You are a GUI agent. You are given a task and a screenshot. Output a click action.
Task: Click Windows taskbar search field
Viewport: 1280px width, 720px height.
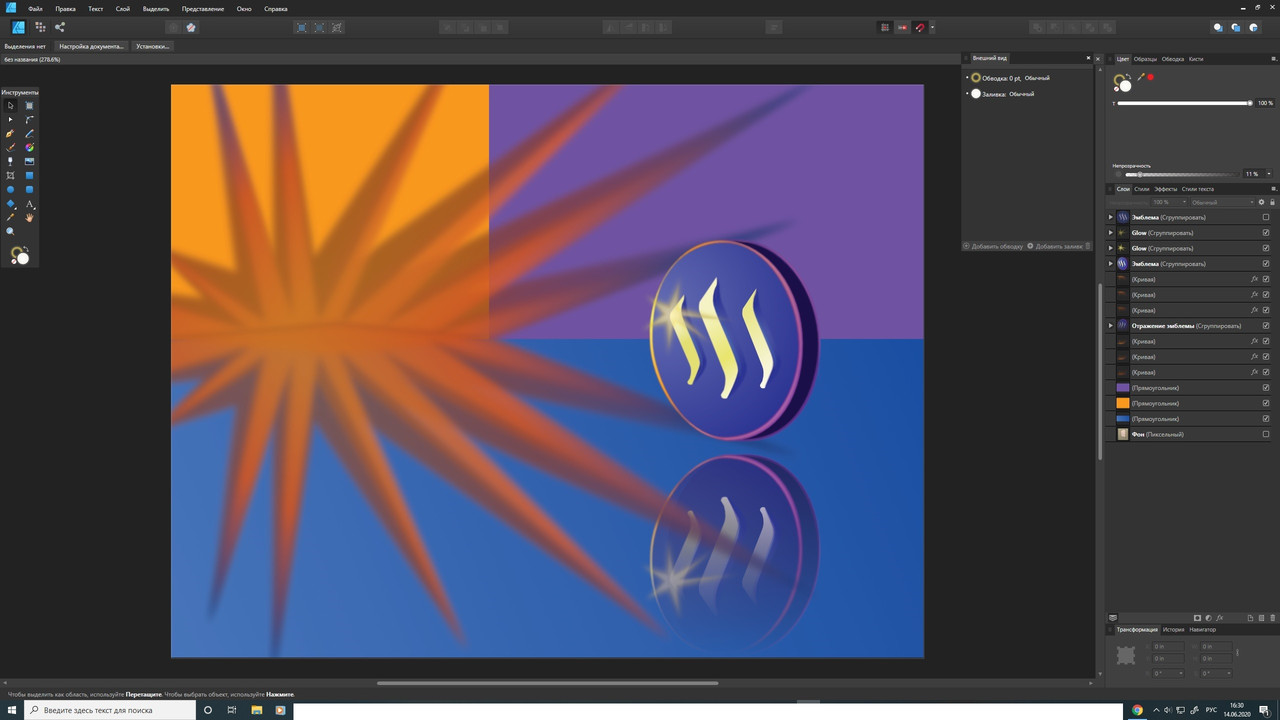point(110,710)
